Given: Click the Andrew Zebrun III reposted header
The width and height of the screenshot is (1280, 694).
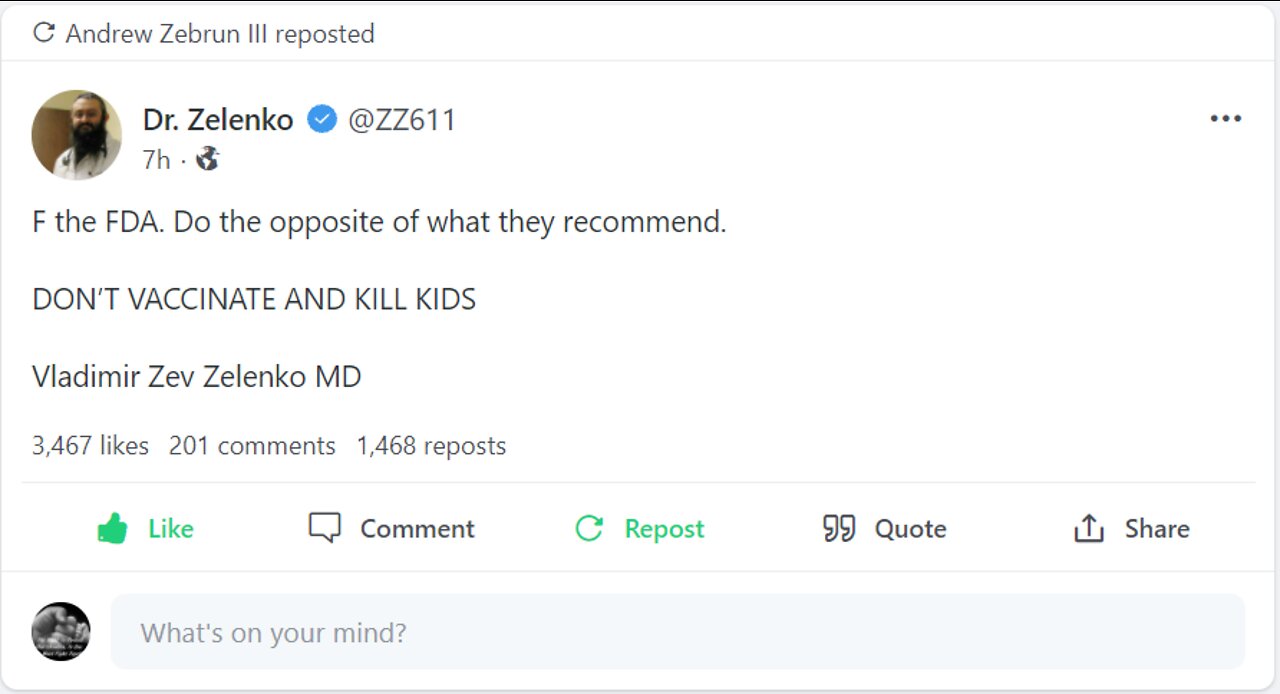Looking at the screenshot, I should [204, 33].
